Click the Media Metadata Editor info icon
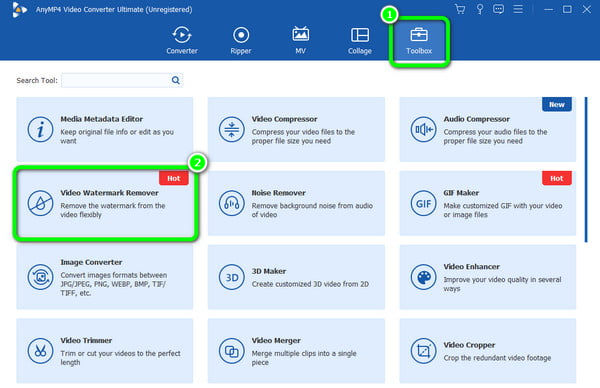Viewport: 600px width, 388px height. coord(40,130)
